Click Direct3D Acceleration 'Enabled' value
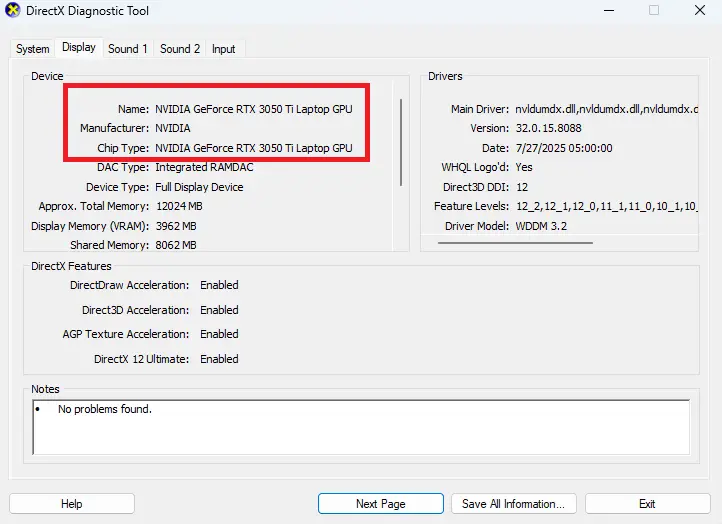Viewport: 722px width, 524px height. click(x=219, y=310)
